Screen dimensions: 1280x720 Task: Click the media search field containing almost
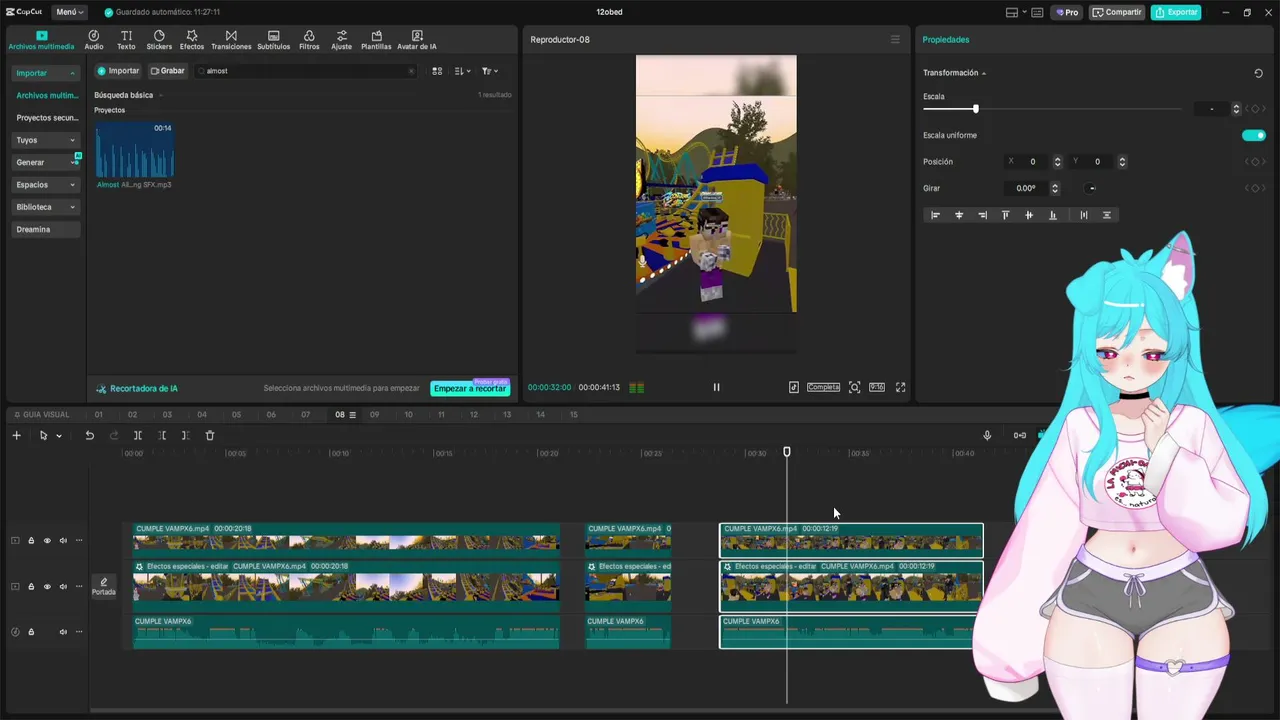305,71
